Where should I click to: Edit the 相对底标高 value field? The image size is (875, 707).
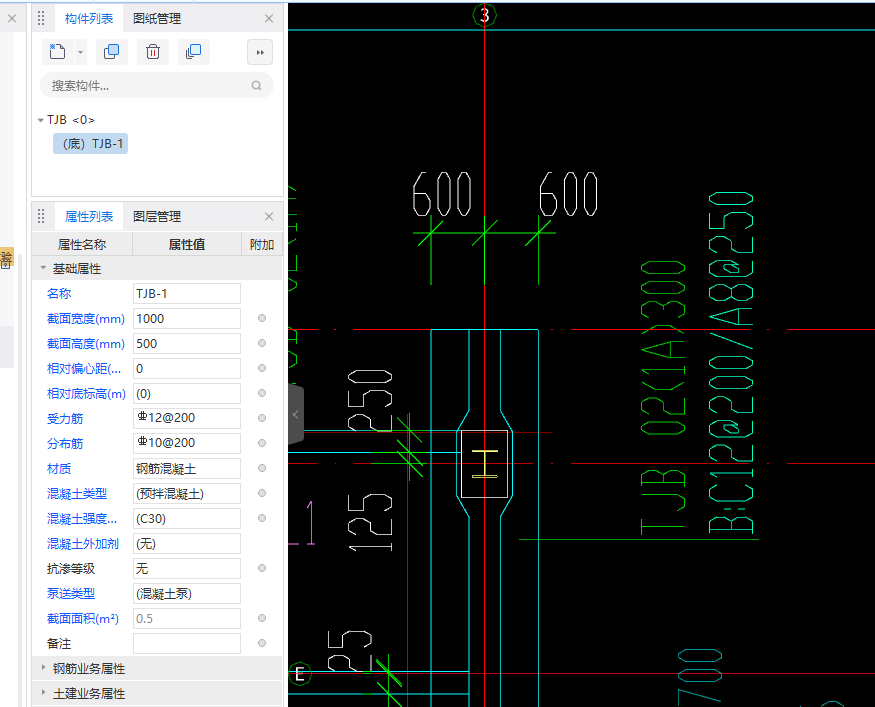coord(187,394)
